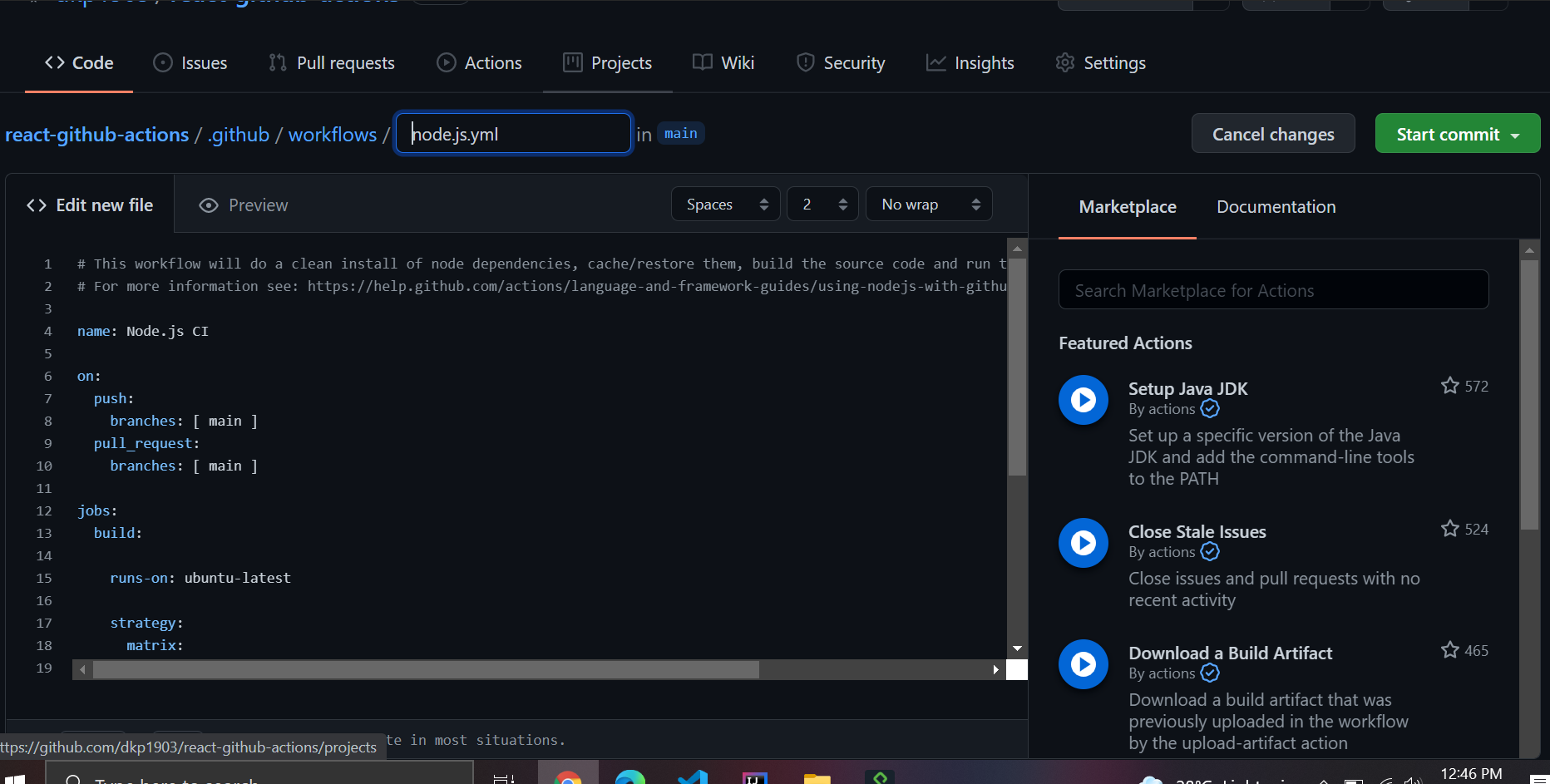Click the Search Marketplace for Actions field
Screen dimensions: 1550x784
pyautogui.click(x=1273, y=290)
